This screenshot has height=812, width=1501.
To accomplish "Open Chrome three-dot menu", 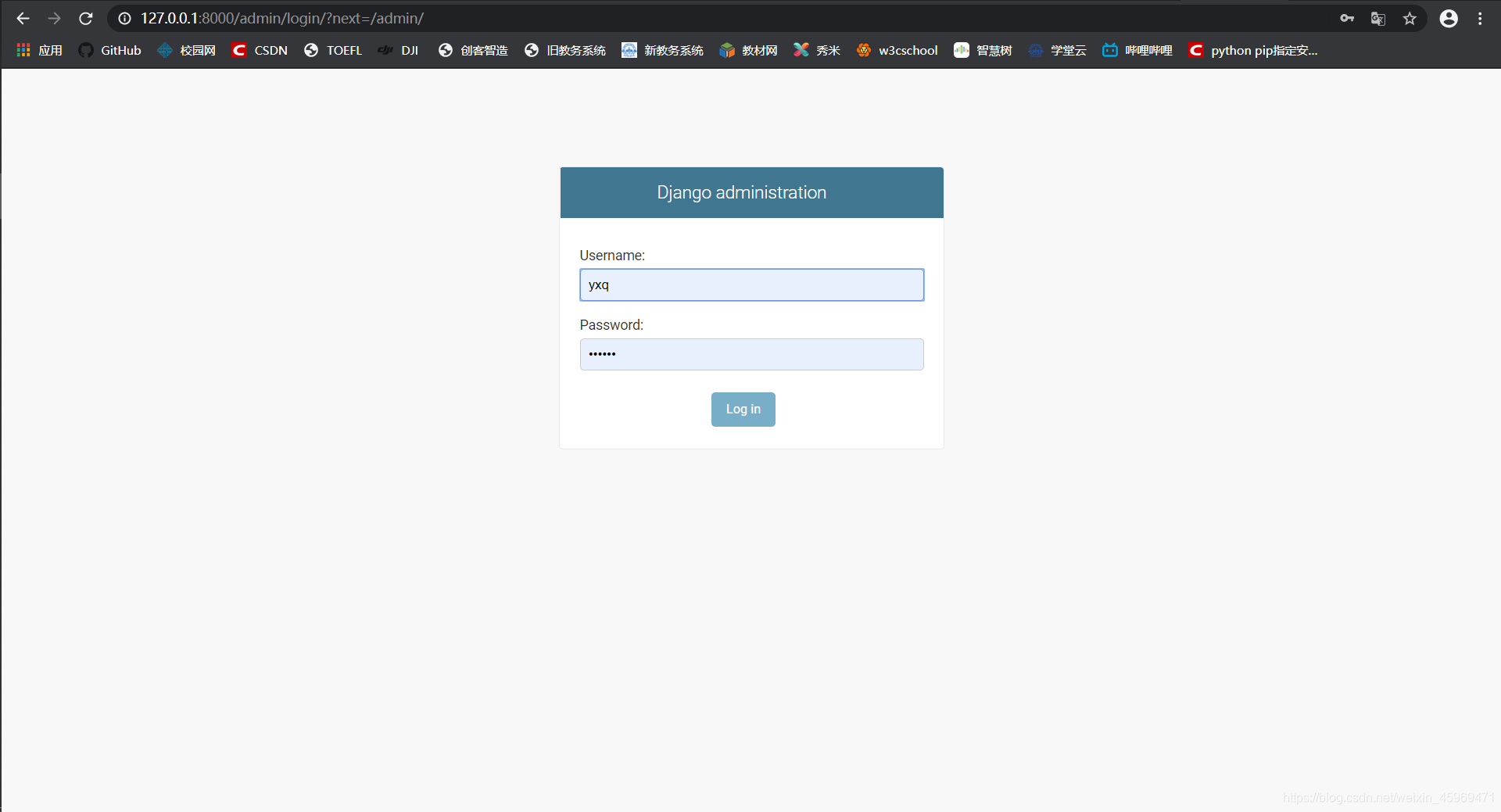I will pos(1480,19).
